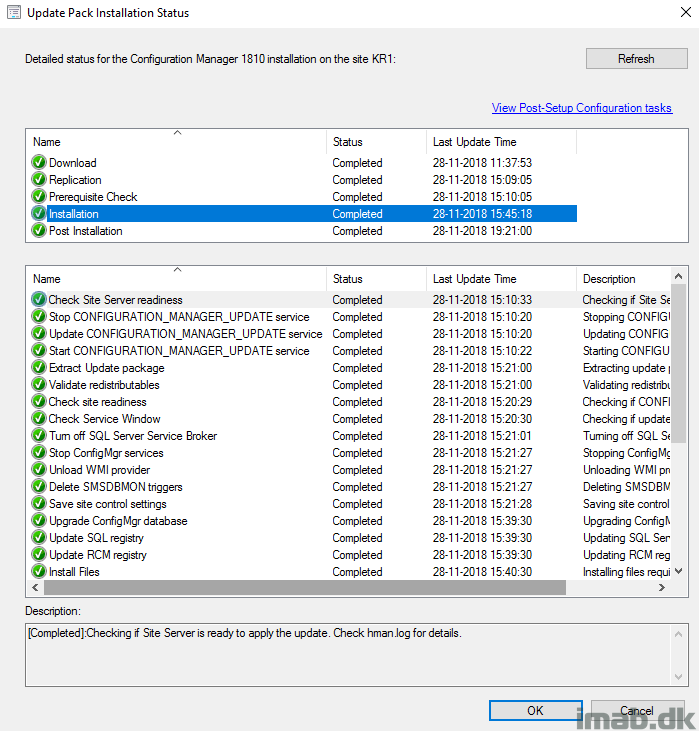Click the check icon for Unload WMI provider
The width and height of the screenshot is (699, 731).
(39, 470)
